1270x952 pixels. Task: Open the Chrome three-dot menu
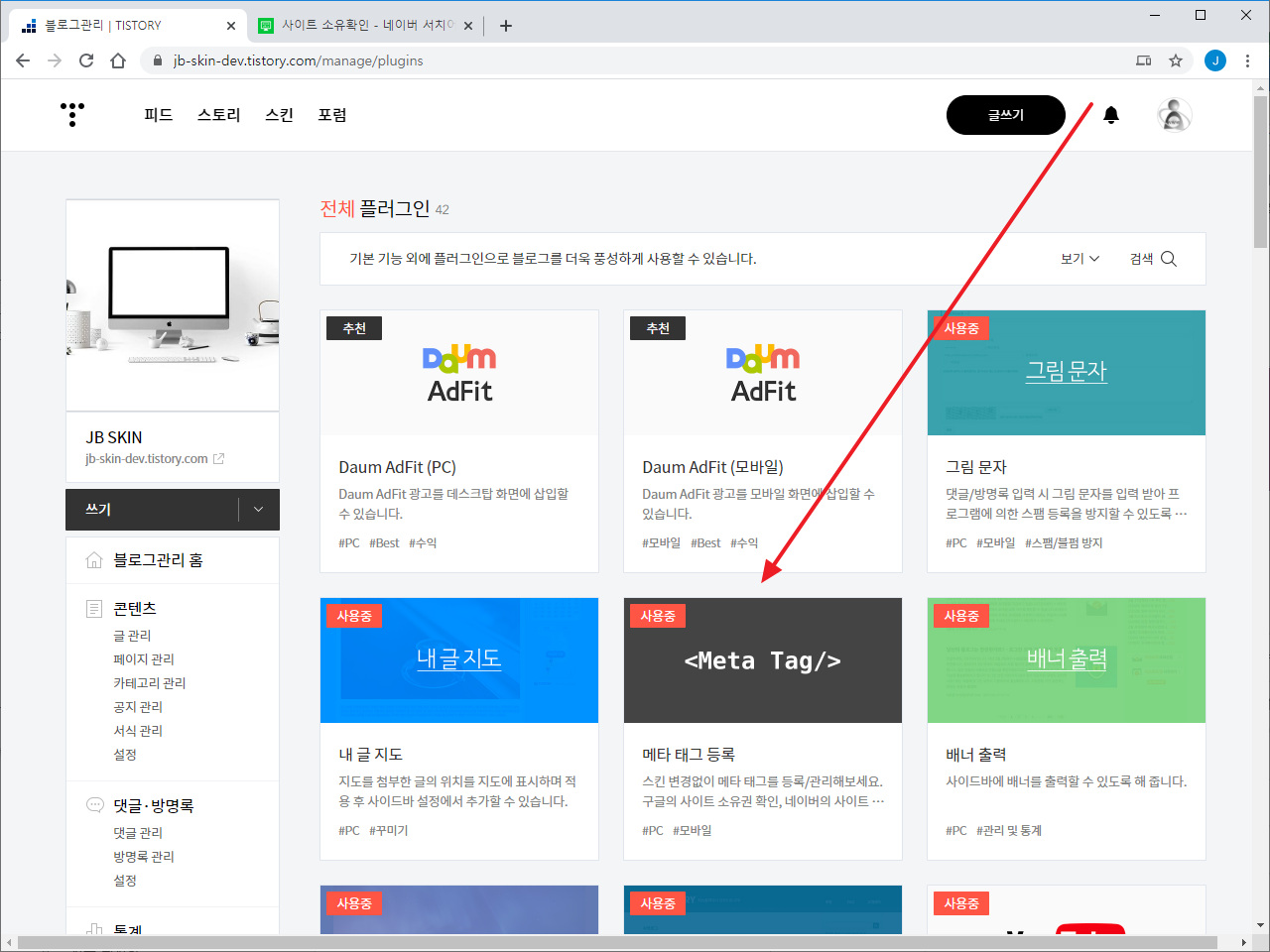1247,60
